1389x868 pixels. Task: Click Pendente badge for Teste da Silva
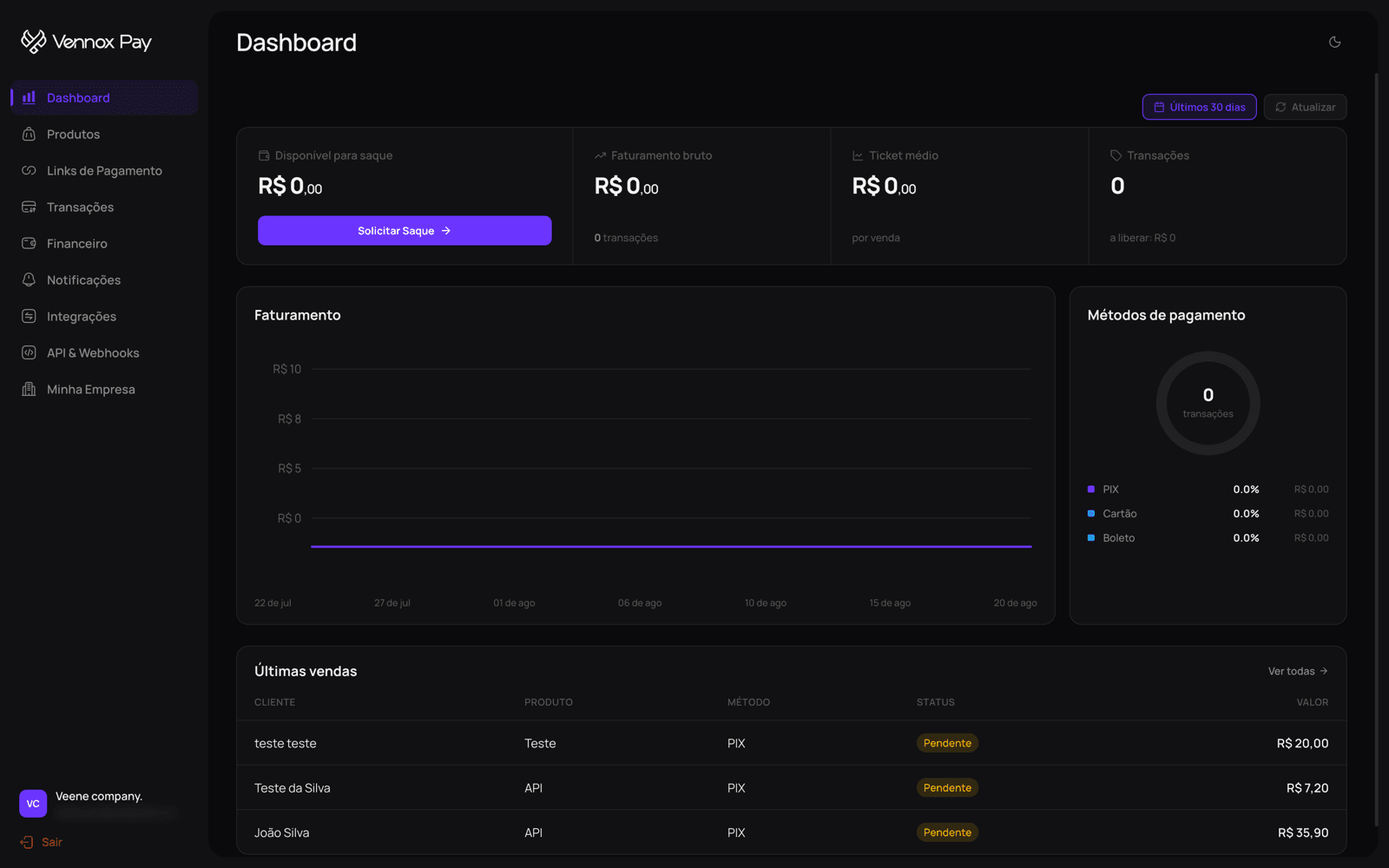(x=947, y=788)
